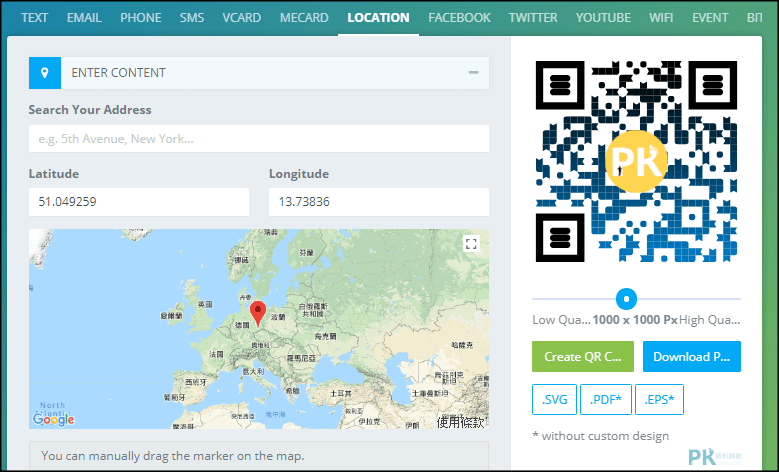Download the QR code as .PDF
779x472 pixels.
(x=606, y=399)
